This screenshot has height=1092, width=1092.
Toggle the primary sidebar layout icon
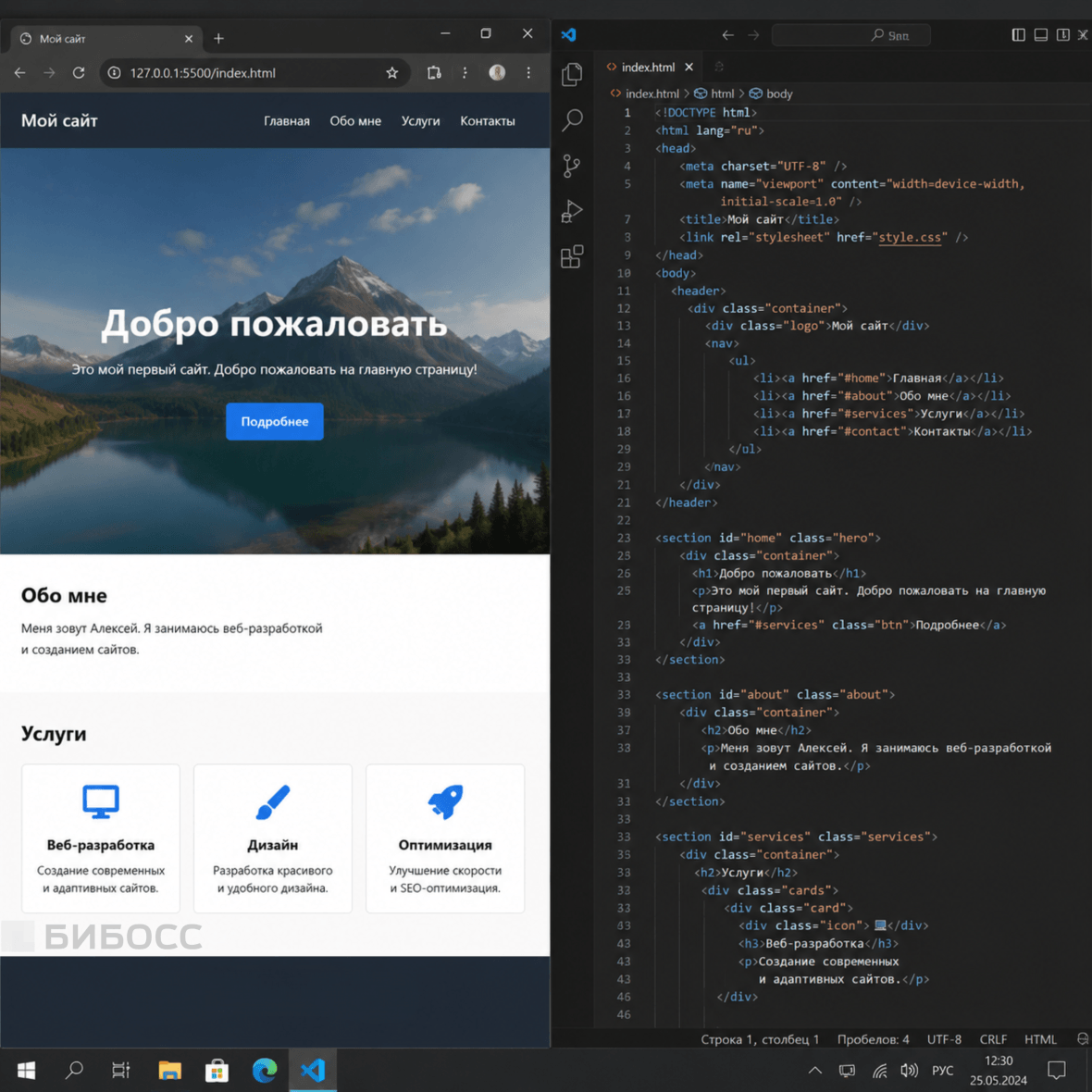click(x=1018, y=35)
